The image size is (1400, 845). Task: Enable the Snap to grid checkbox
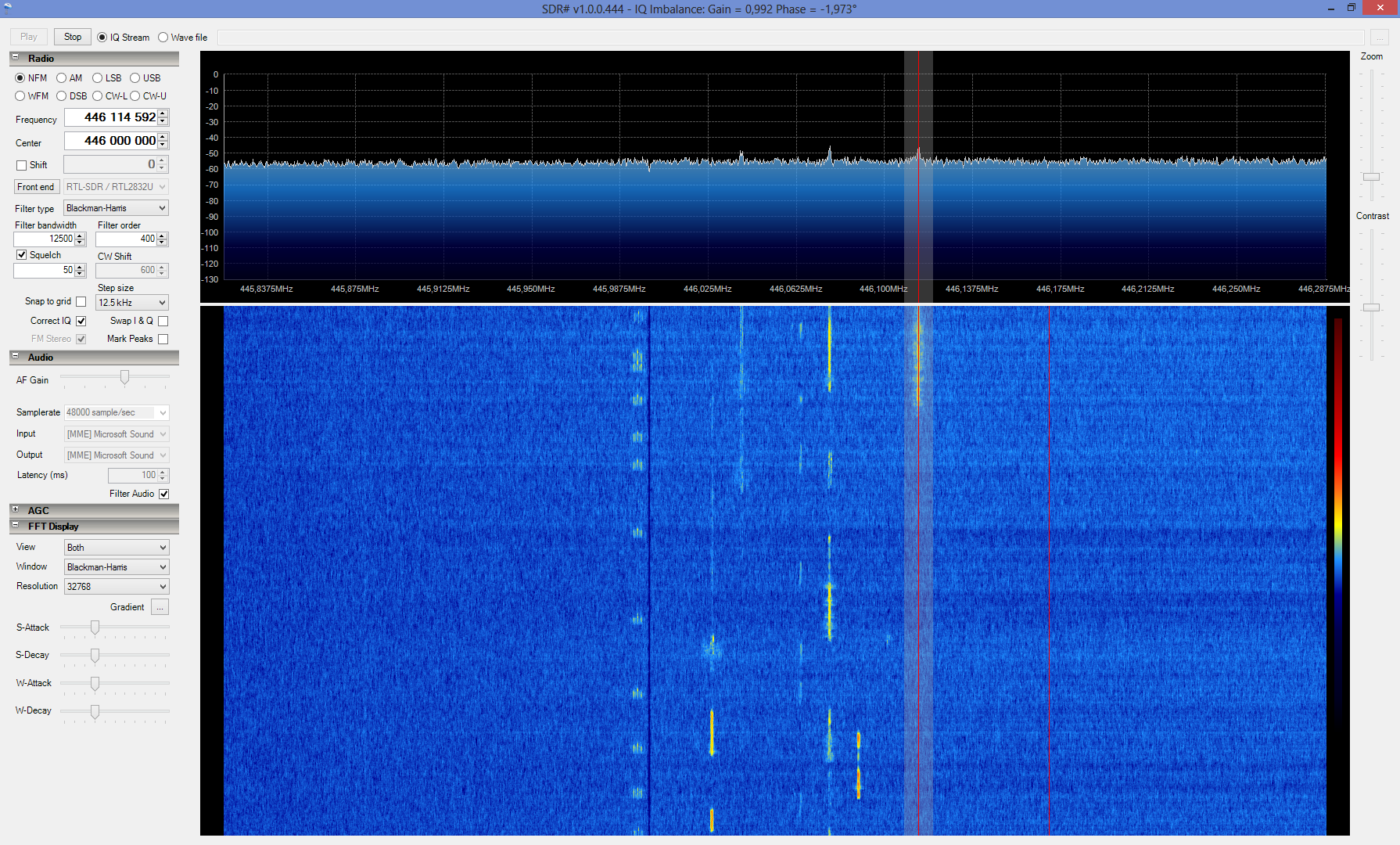81,302
